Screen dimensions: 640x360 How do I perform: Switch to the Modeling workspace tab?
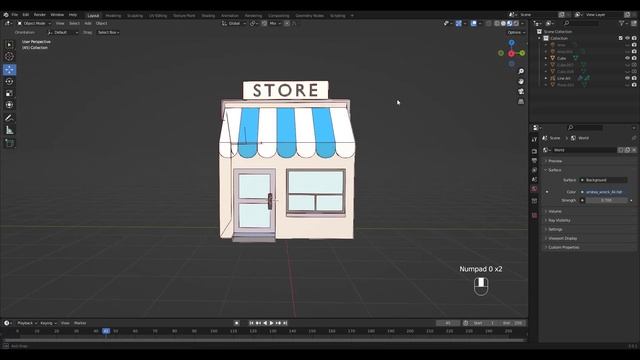[113, 16]
